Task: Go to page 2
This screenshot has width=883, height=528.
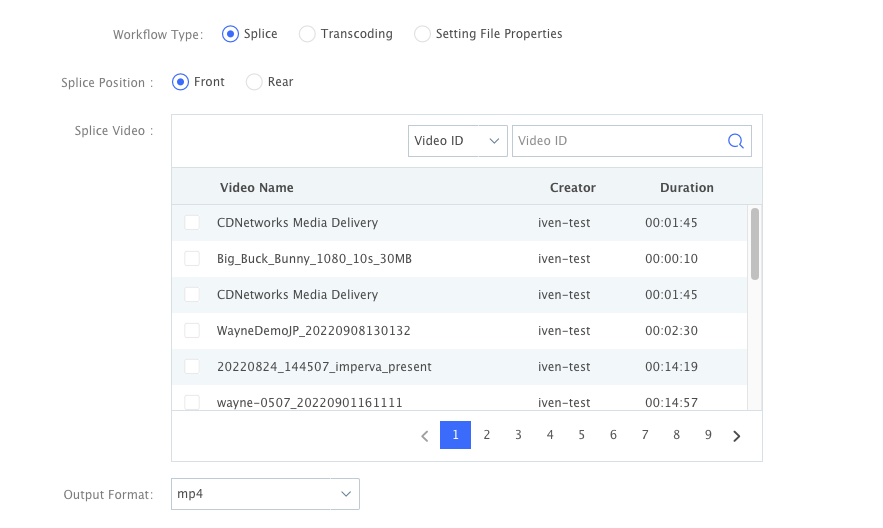Action: (487, 435)
